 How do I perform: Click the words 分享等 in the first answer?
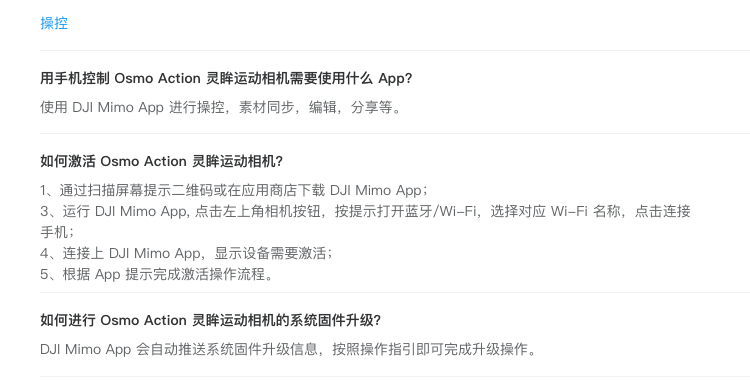(372, 107)
